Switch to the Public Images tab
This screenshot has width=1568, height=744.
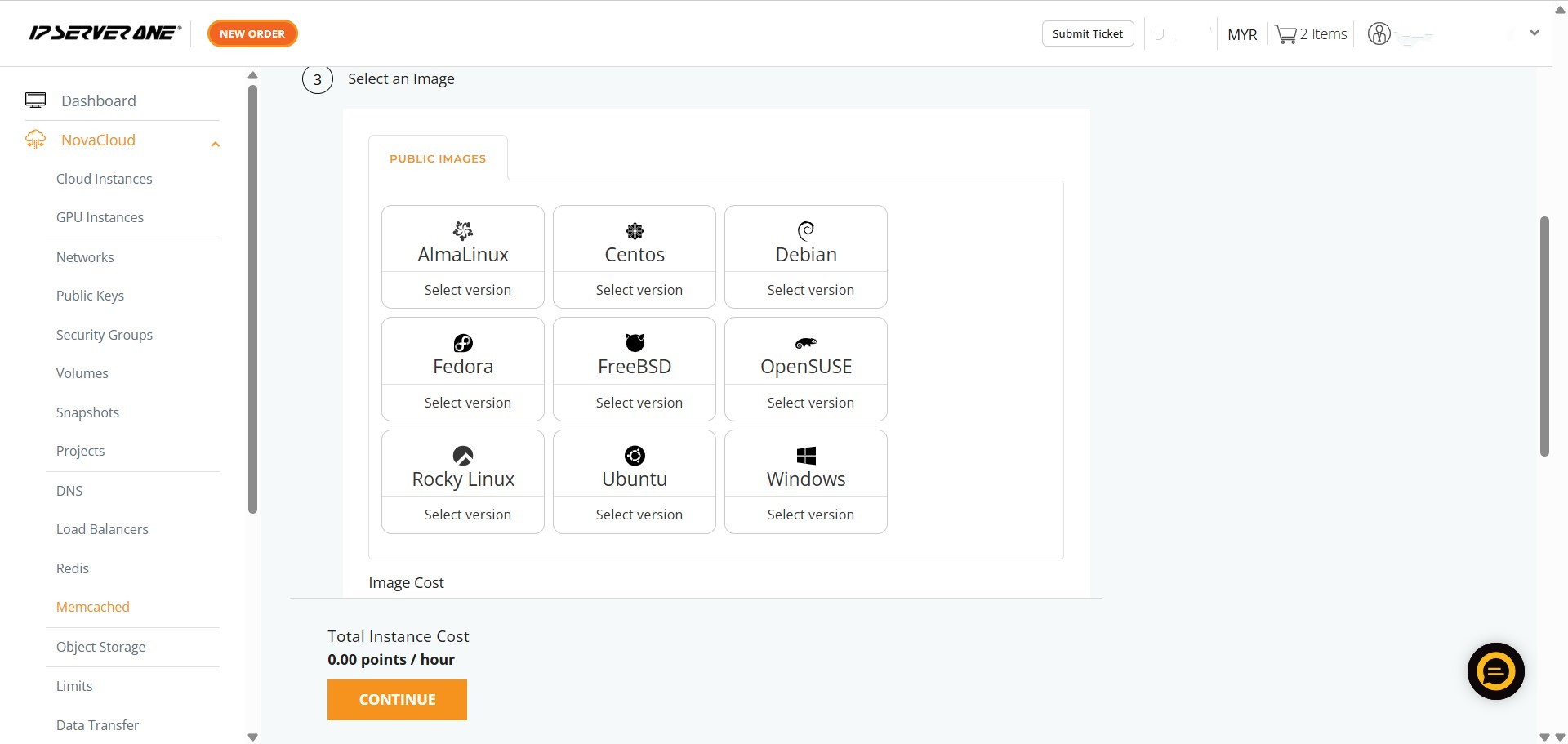(438, 158)
